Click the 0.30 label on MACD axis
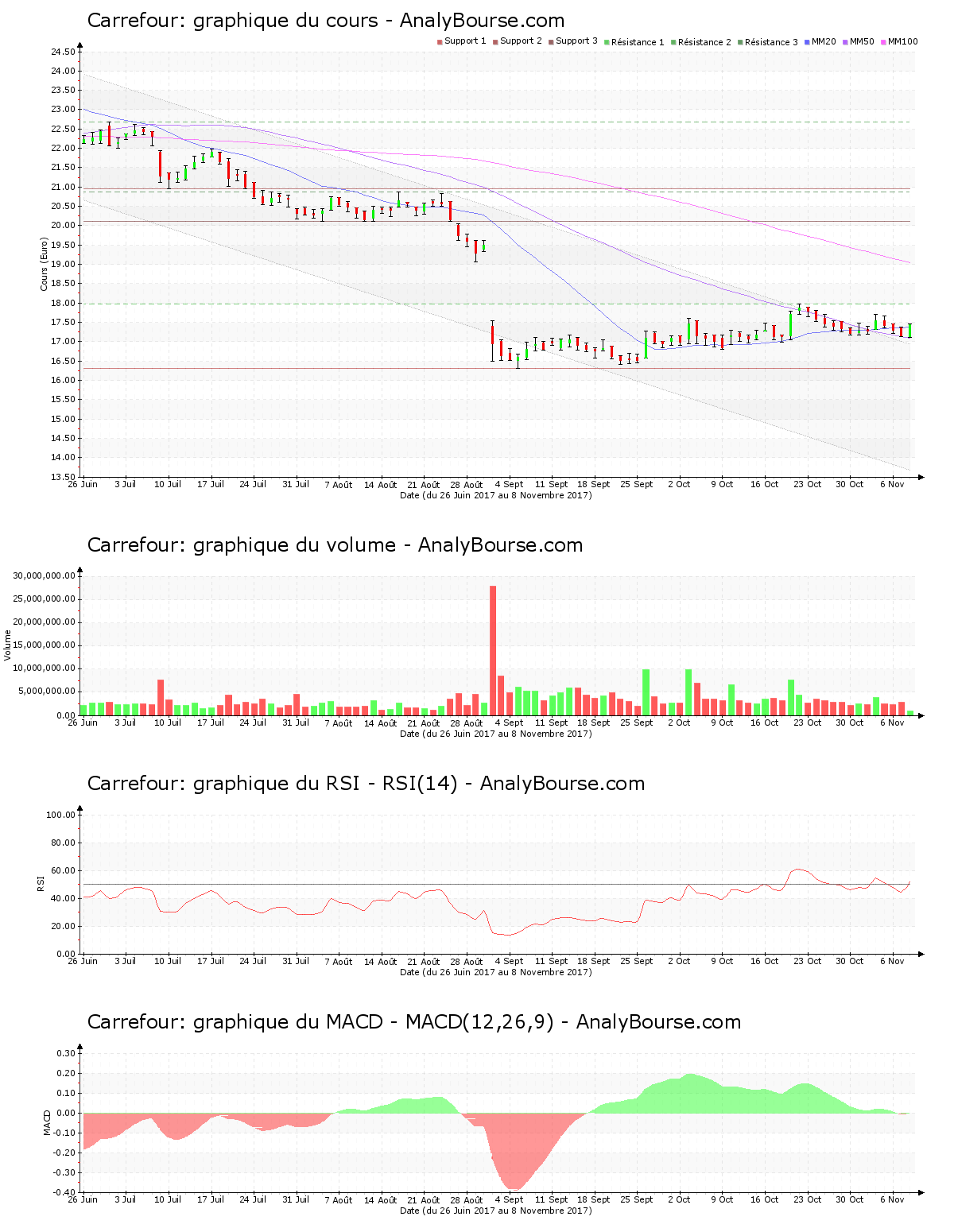The width and height of the screenshot is (954, 1232). (x=67, y=1054)
